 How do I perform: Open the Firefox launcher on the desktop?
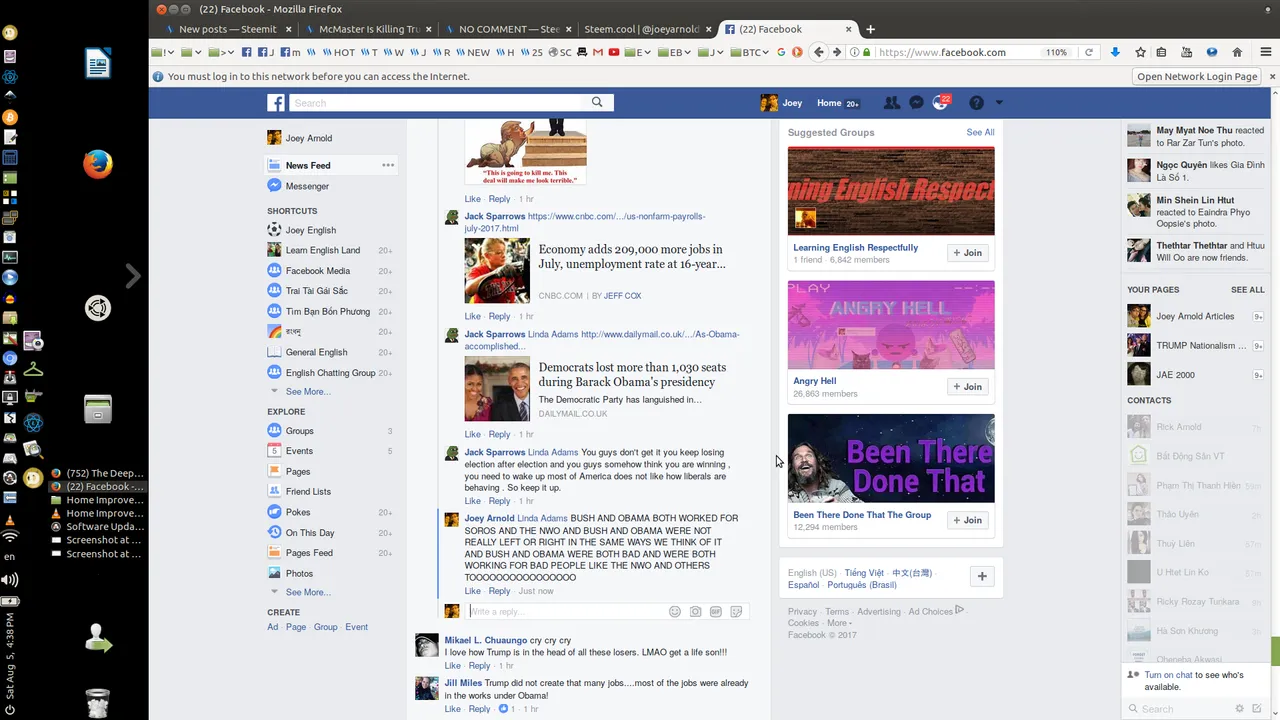[x=97, y=163]
